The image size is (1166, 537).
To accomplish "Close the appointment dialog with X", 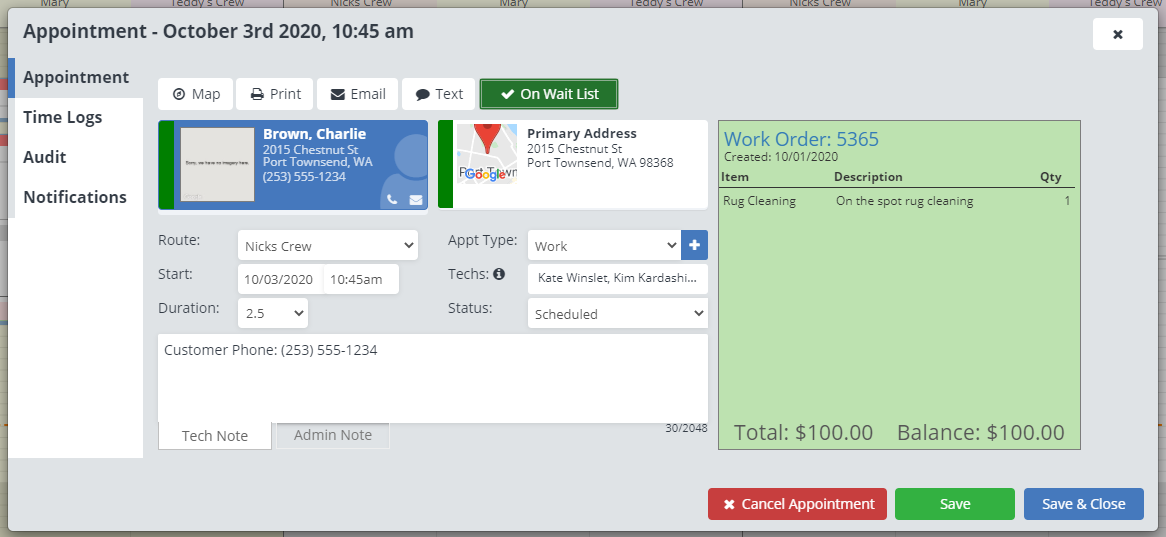I will pos(1117,34).
